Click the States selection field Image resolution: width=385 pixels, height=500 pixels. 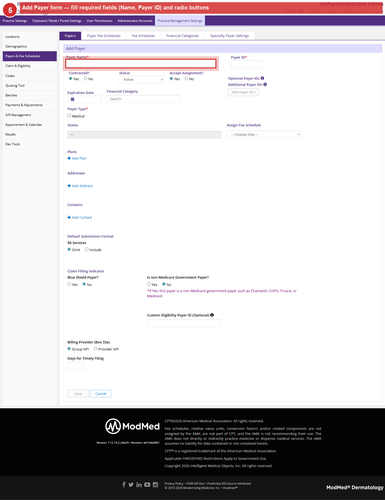click(x=144, y=135)
